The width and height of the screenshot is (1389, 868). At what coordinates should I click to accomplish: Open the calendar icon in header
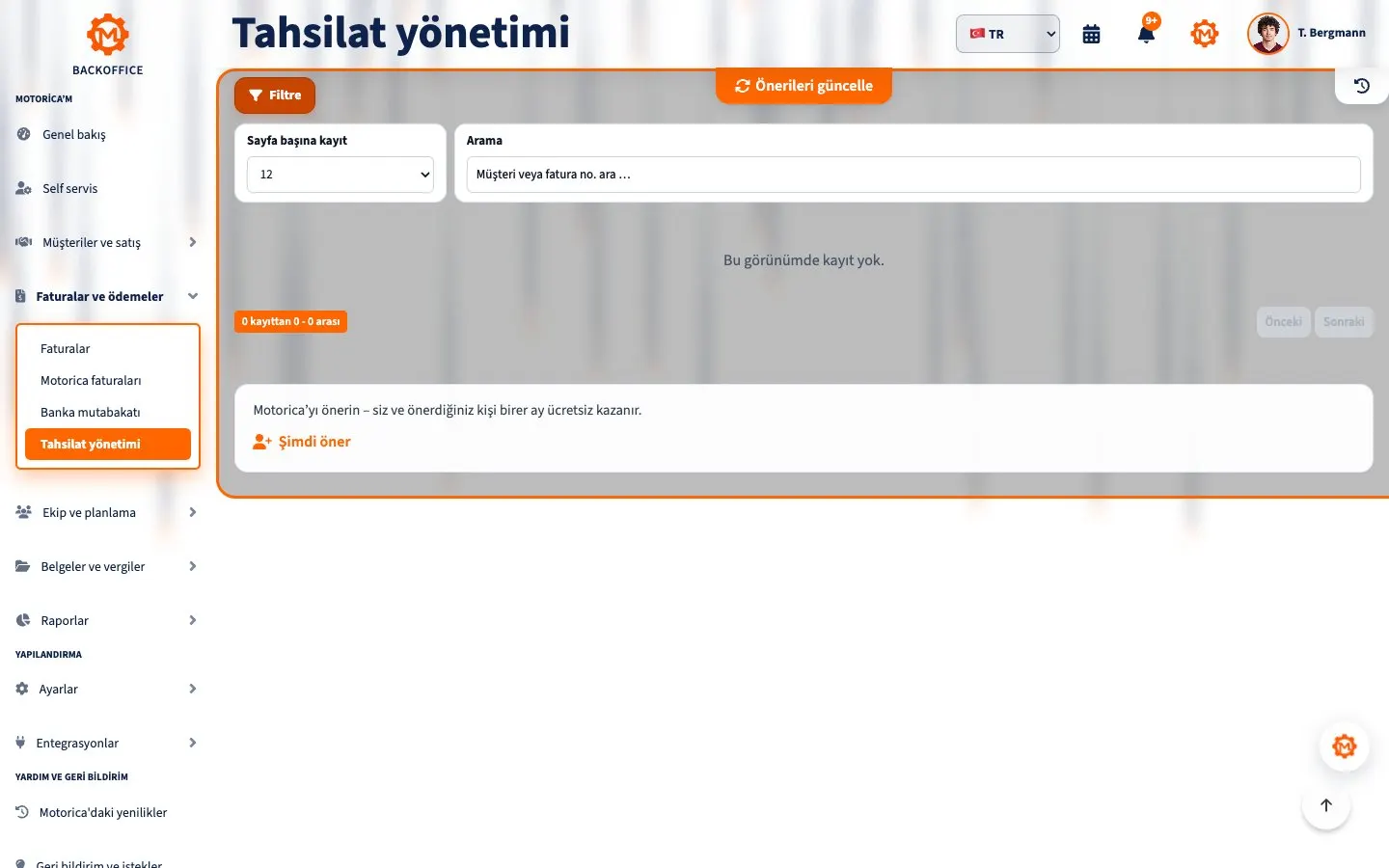pyautogui.click(x=1091, y=34)
